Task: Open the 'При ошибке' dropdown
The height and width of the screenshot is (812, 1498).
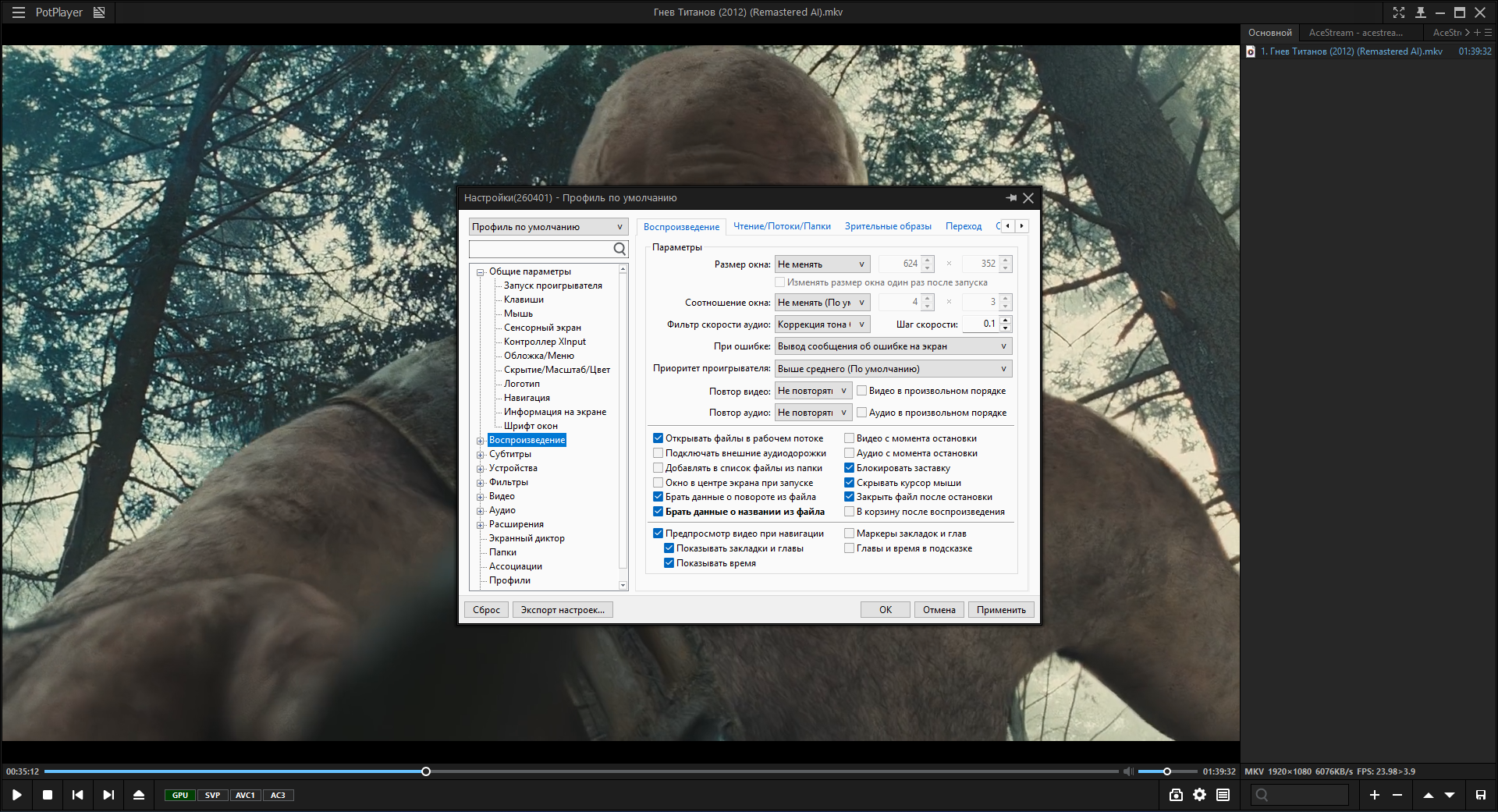Action: [x=893, y=346]
